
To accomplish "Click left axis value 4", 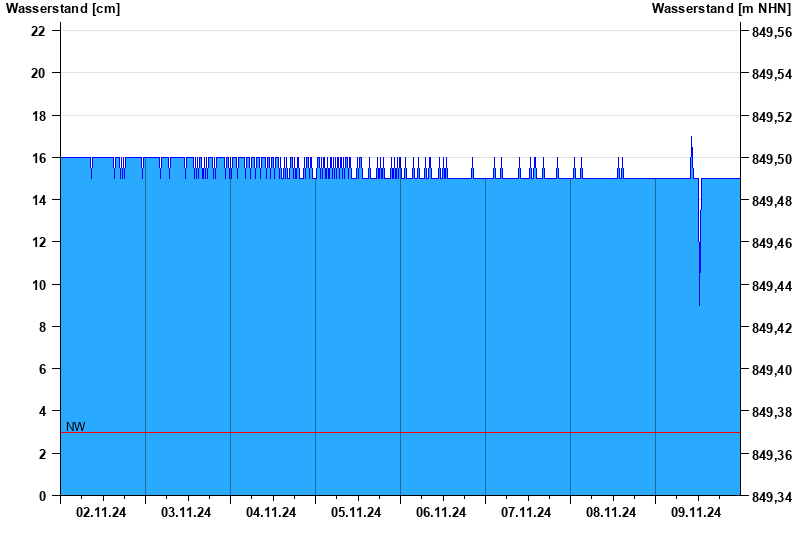I will tap(42, 411).
